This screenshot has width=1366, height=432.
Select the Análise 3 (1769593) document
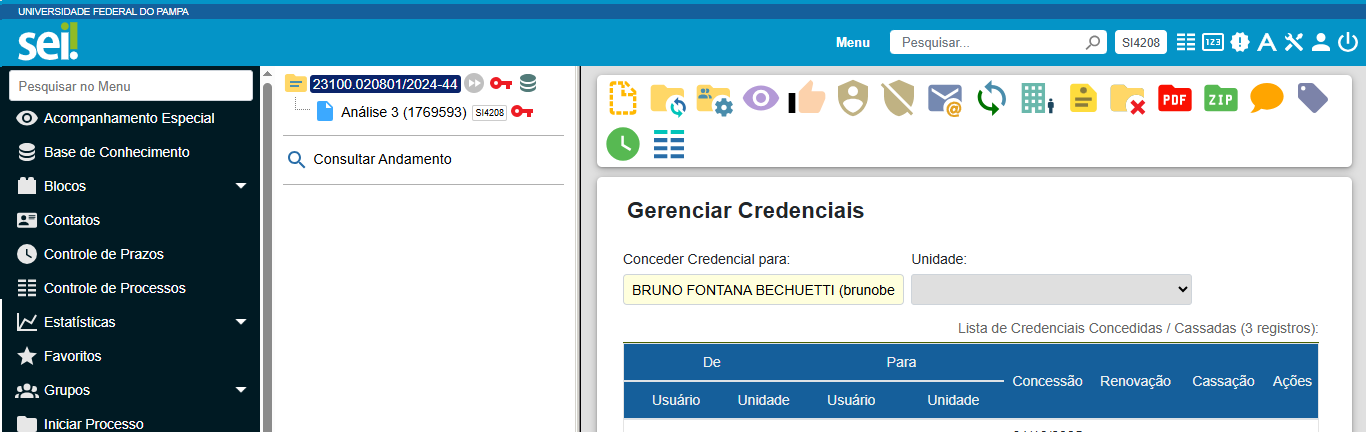[403, 112]
